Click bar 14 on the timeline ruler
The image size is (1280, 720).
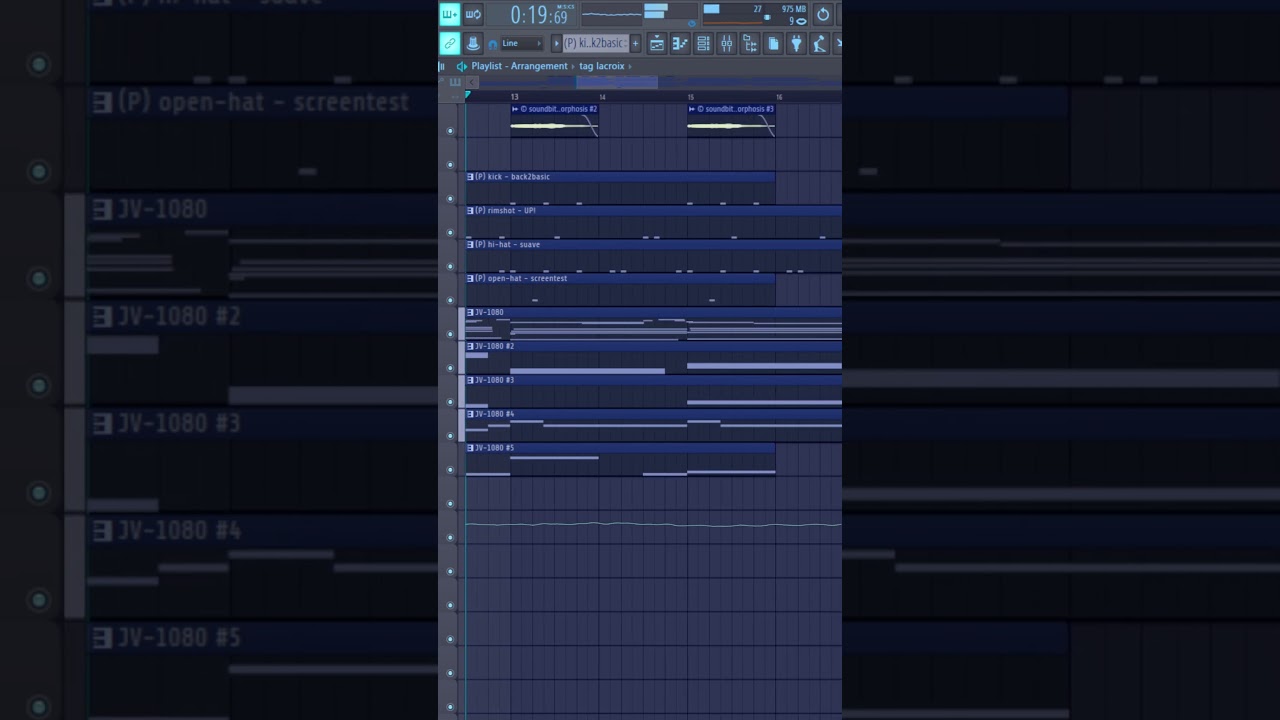[602, 97]
